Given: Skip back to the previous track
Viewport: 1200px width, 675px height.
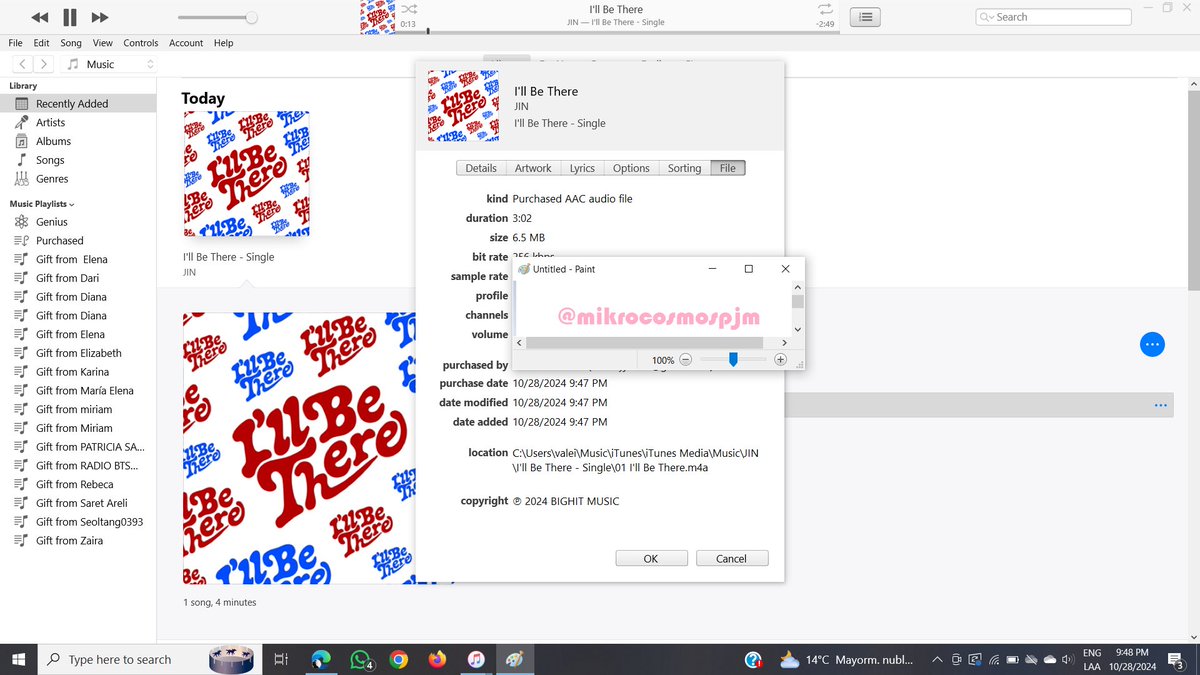Looking at the screenshot, I should [x=40, y=17].
